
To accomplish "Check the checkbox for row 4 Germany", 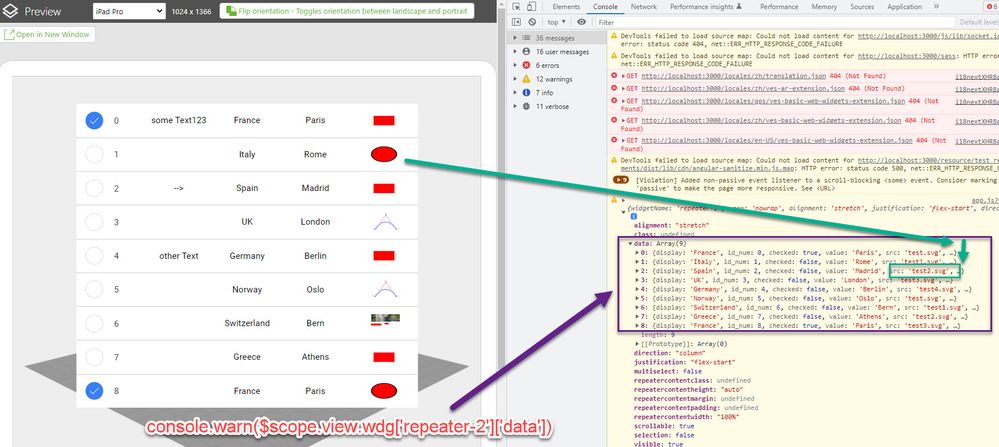I will pyautogui.click(x=94, y=255).
